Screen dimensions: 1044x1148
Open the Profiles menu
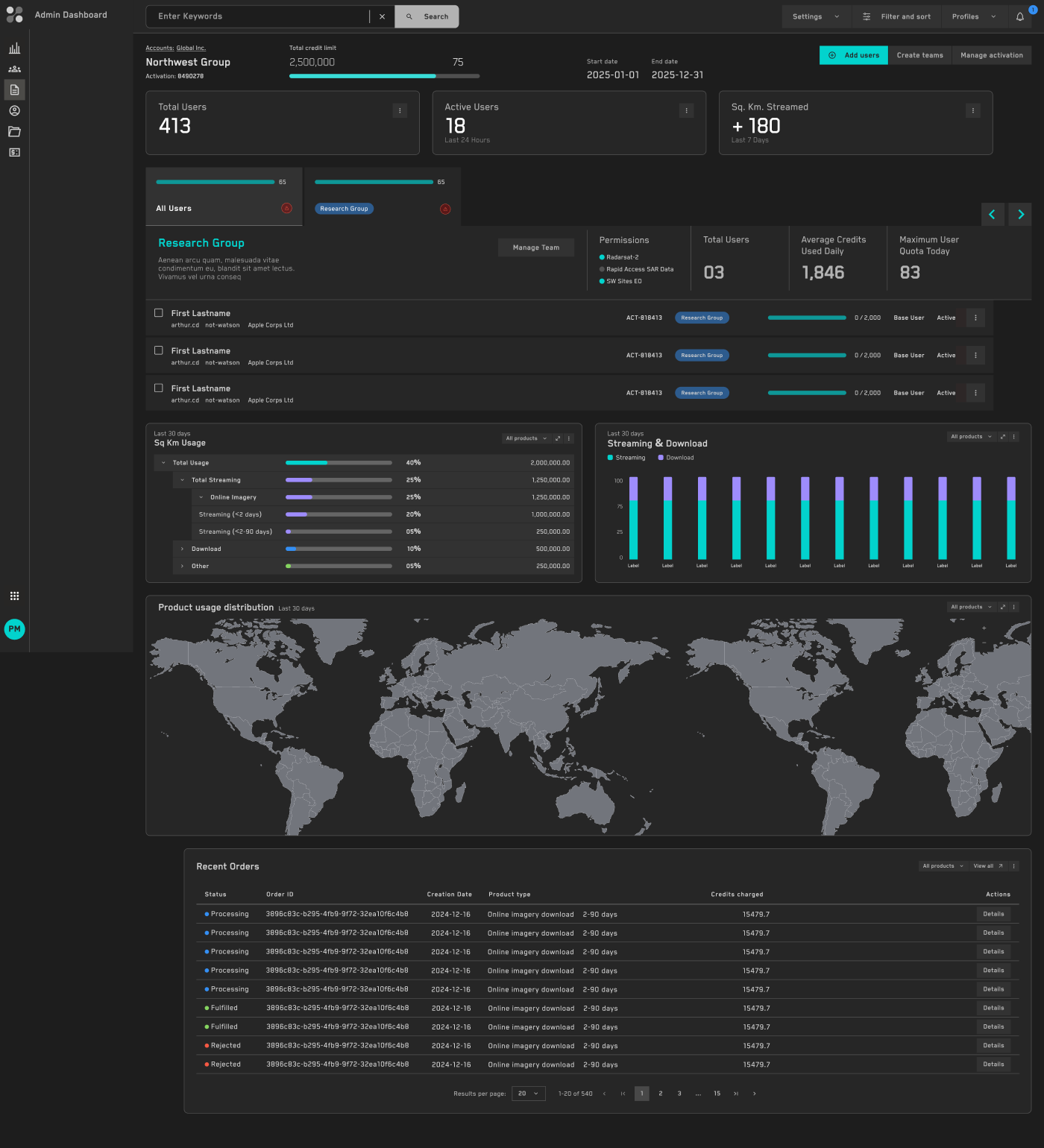coord(973,16)
